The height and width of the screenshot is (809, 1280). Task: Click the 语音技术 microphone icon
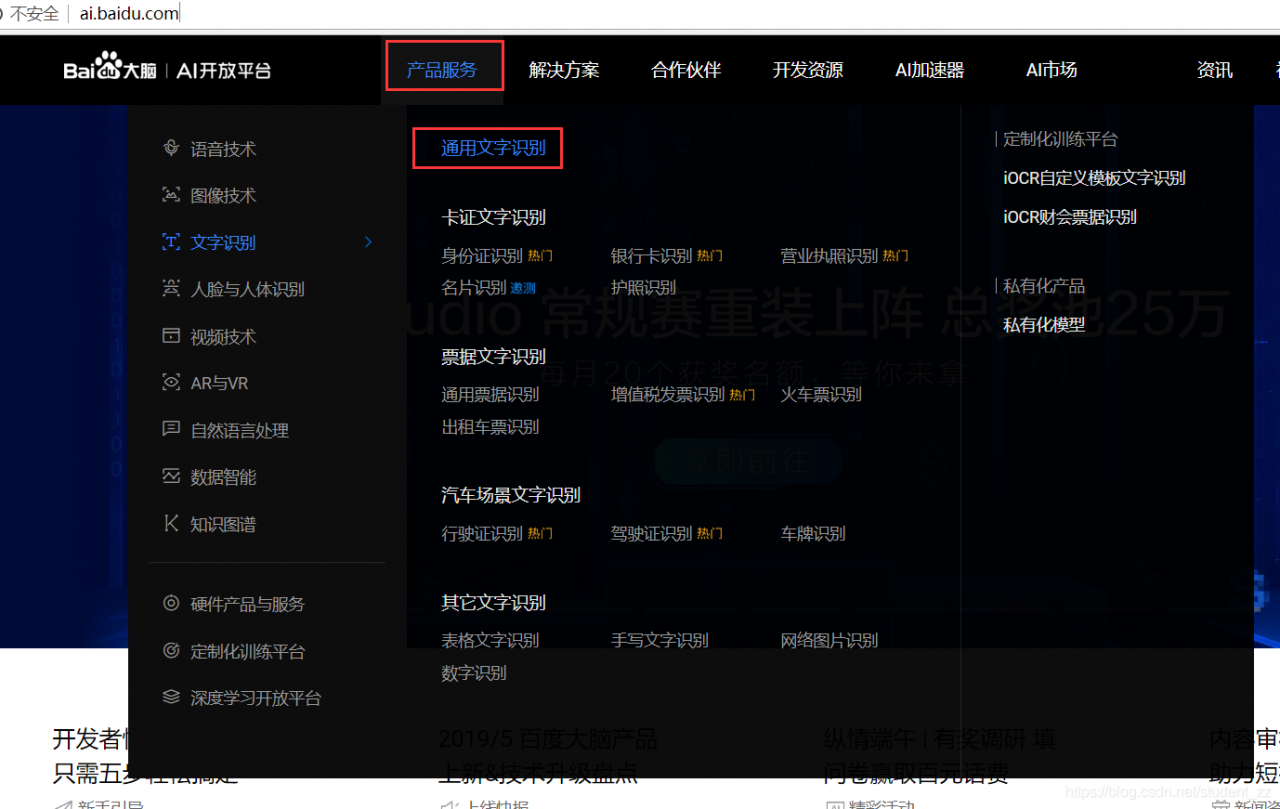(171, 148)
